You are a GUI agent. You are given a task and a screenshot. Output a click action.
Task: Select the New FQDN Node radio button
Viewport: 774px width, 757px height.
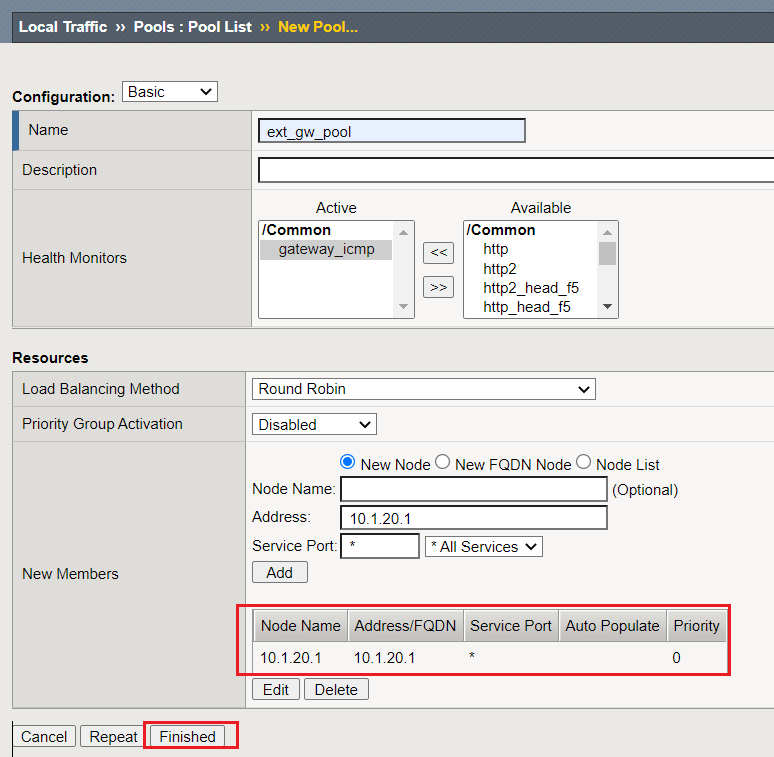pos(442,462)
